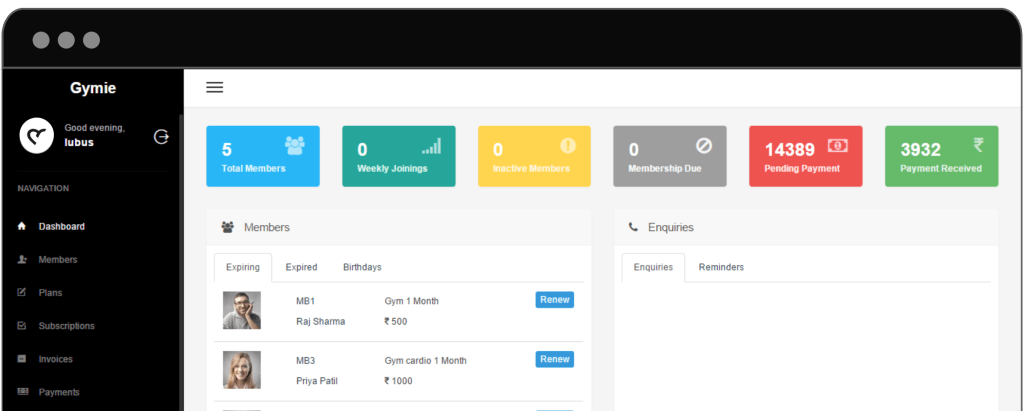The image size is (1023, 411).
Task: Click Raj Sharma's photo thumbnail
Action: [241, 311]
